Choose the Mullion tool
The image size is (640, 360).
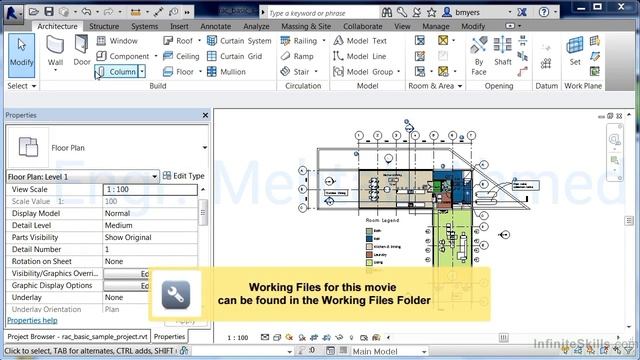pos(226,72)
